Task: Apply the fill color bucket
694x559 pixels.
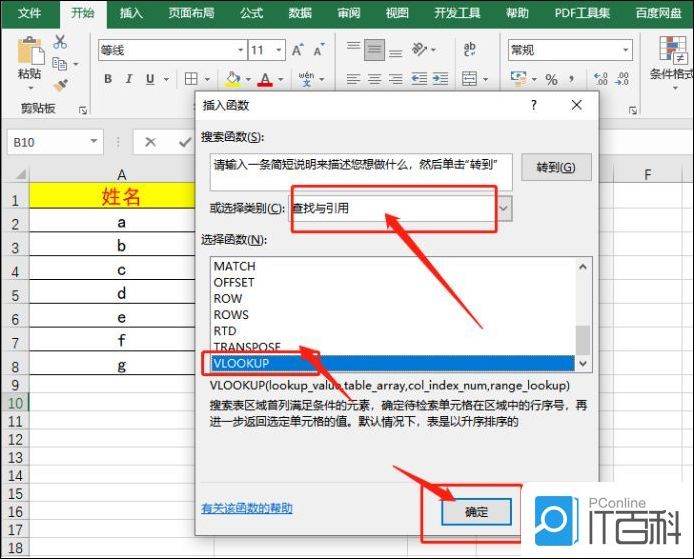Action: click(233, 79)
